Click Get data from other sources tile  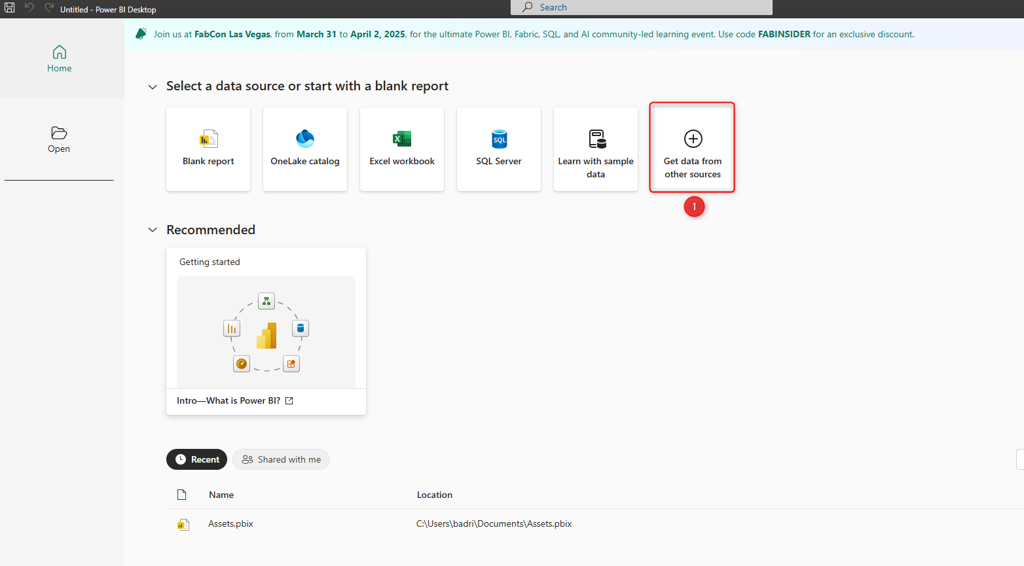pos(692,149)
